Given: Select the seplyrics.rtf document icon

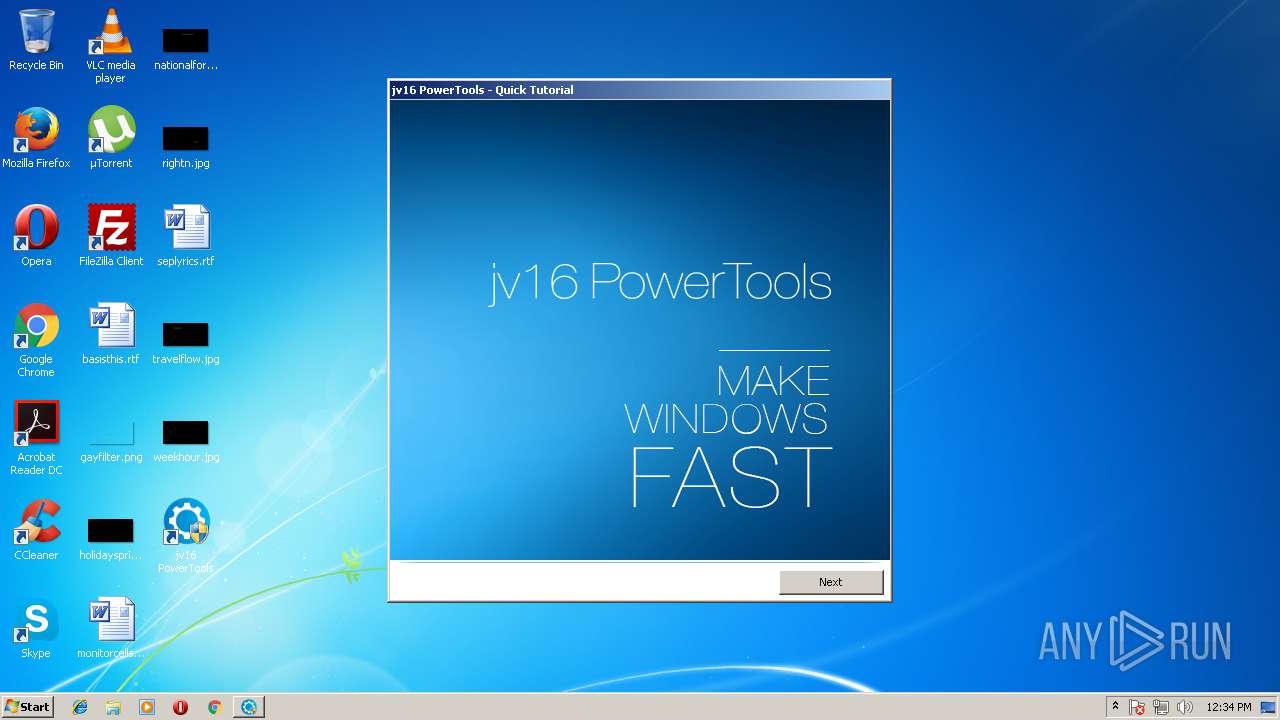Looking at the screenshot, I should point(186,236).
